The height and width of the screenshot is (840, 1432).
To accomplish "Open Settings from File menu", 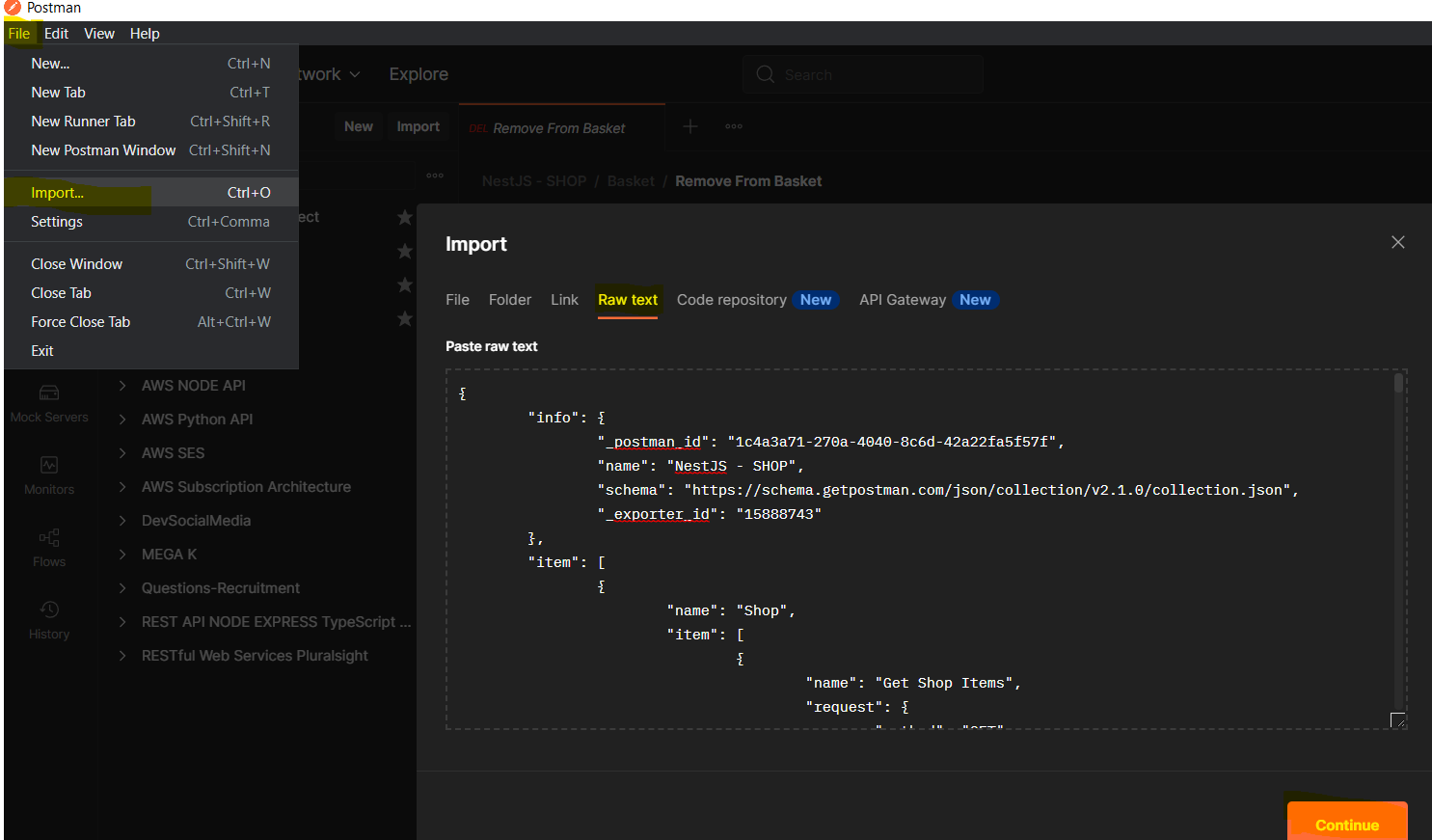I will pyautogui.click(x=151, y=222).
